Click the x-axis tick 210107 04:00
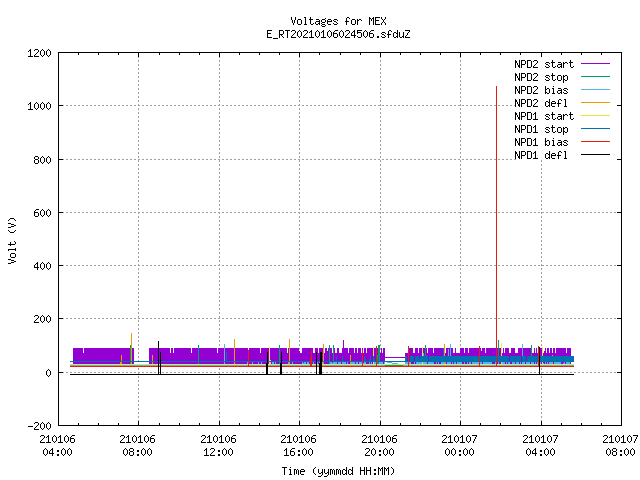The height and width of the screenshot is (480, 640). pos(540,445)
